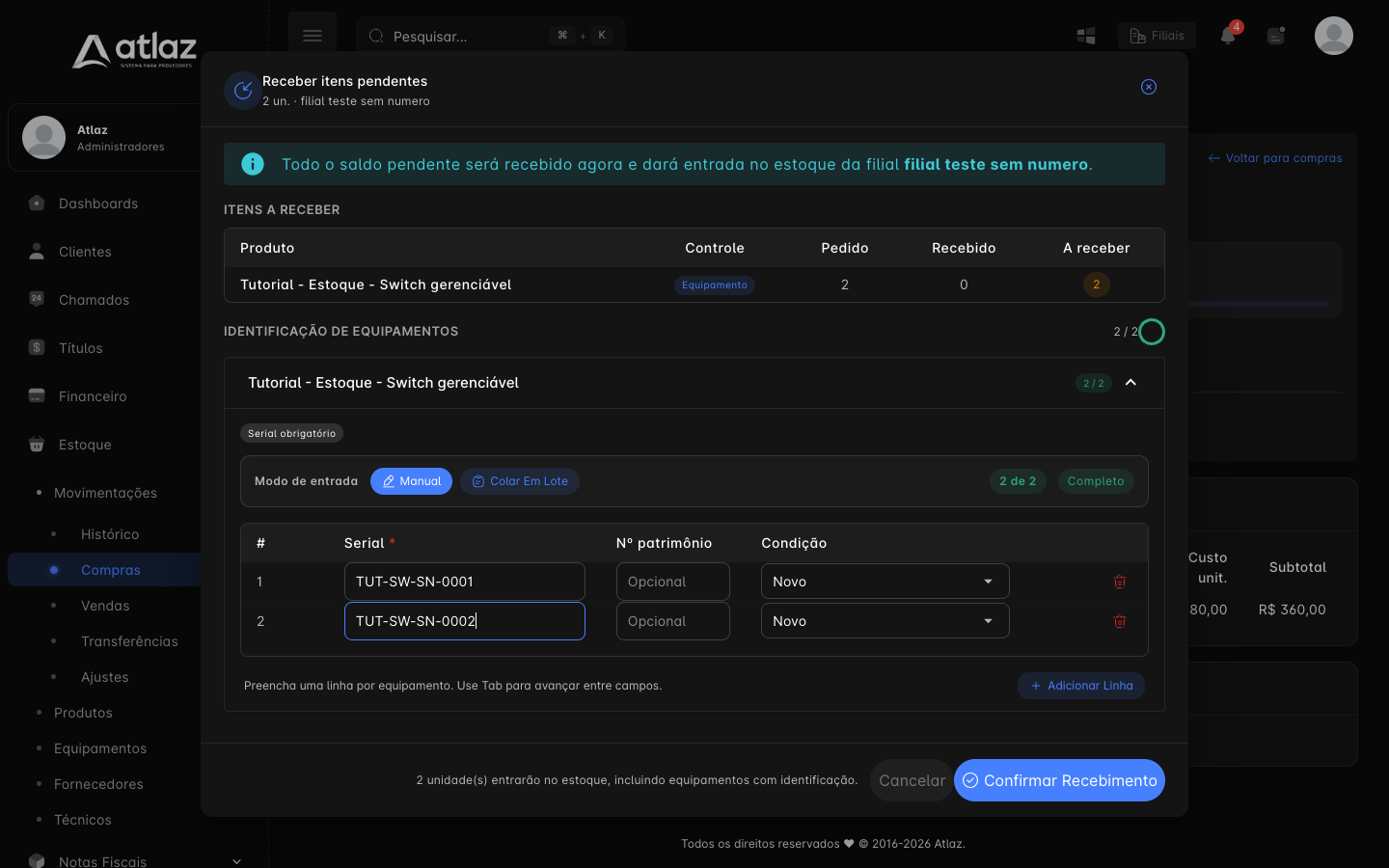Delete serial row TUT-SW-SN-0002
Screen dimensions: 1389x868
click(1120, 621)
